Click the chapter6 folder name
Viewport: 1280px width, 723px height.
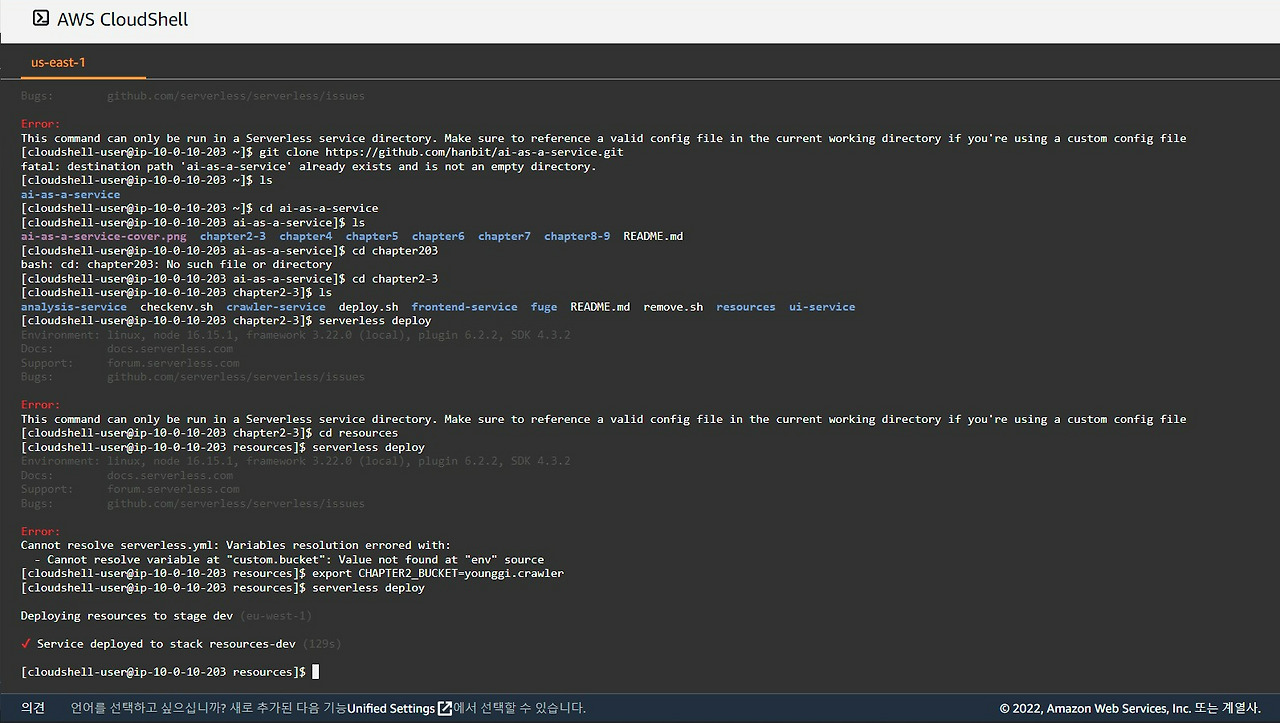coord(438,236)
